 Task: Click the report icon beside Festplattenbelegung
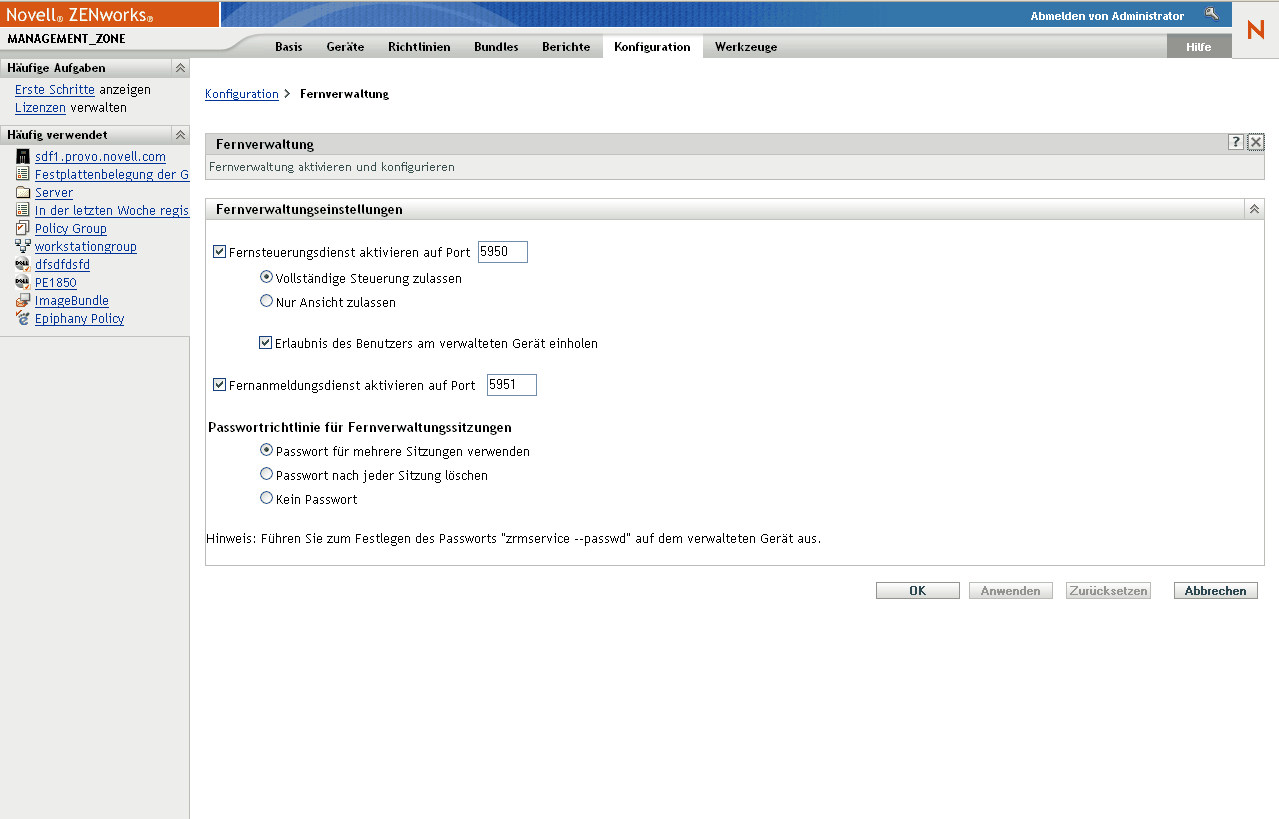pos(23,174)
